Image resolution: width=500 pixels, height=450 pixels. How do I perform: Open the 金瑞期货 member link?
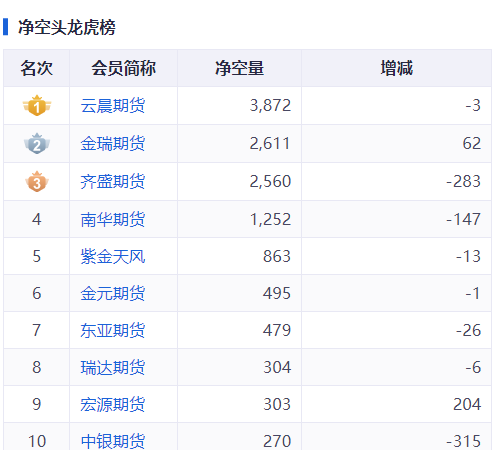coord(113,144)
